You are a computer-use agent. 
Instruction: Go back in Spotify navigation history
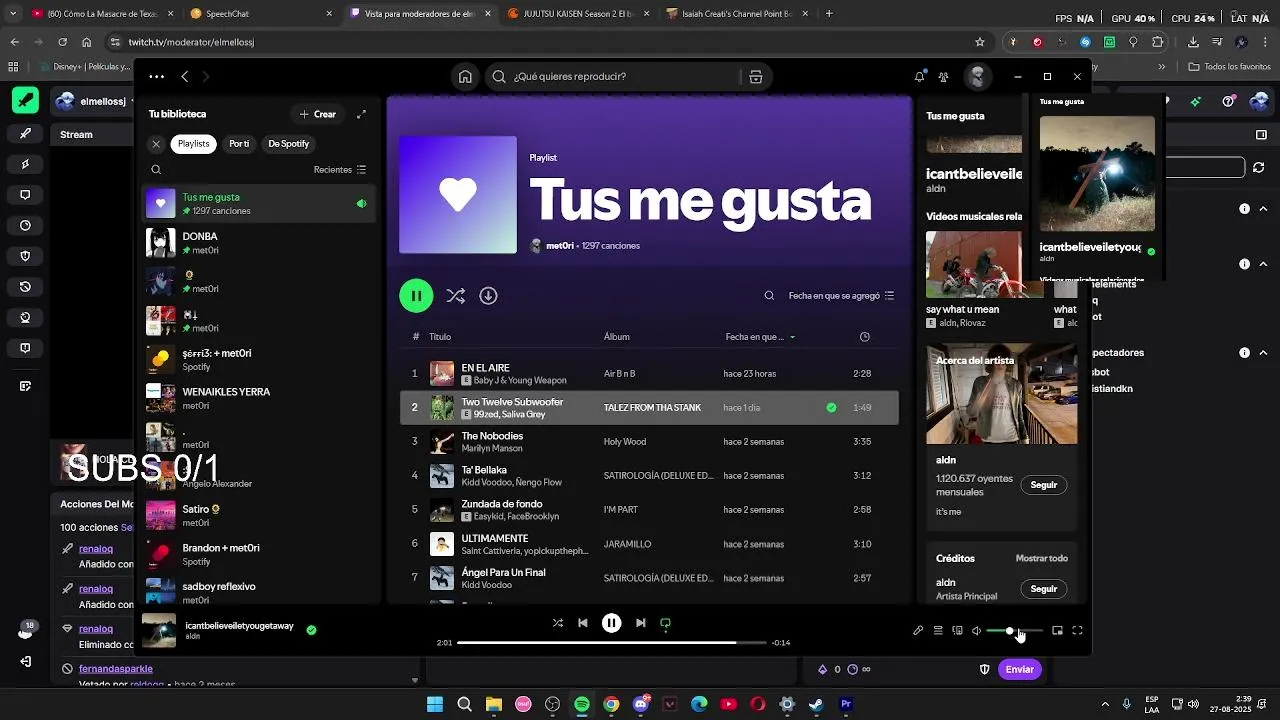click(x=185, y=77)
